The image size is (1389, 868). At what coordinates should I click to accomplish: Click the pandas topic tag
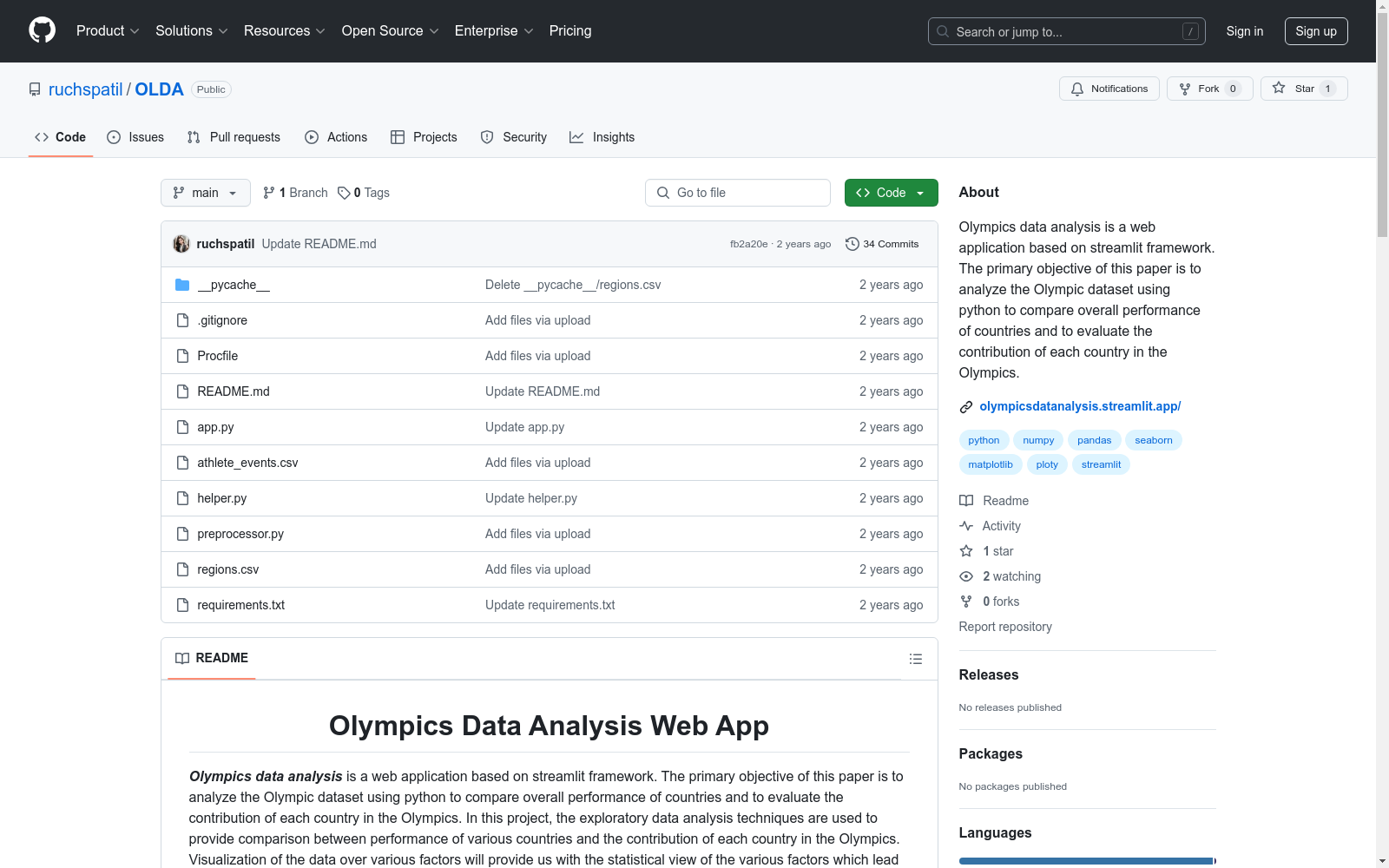coord(1094,440)
